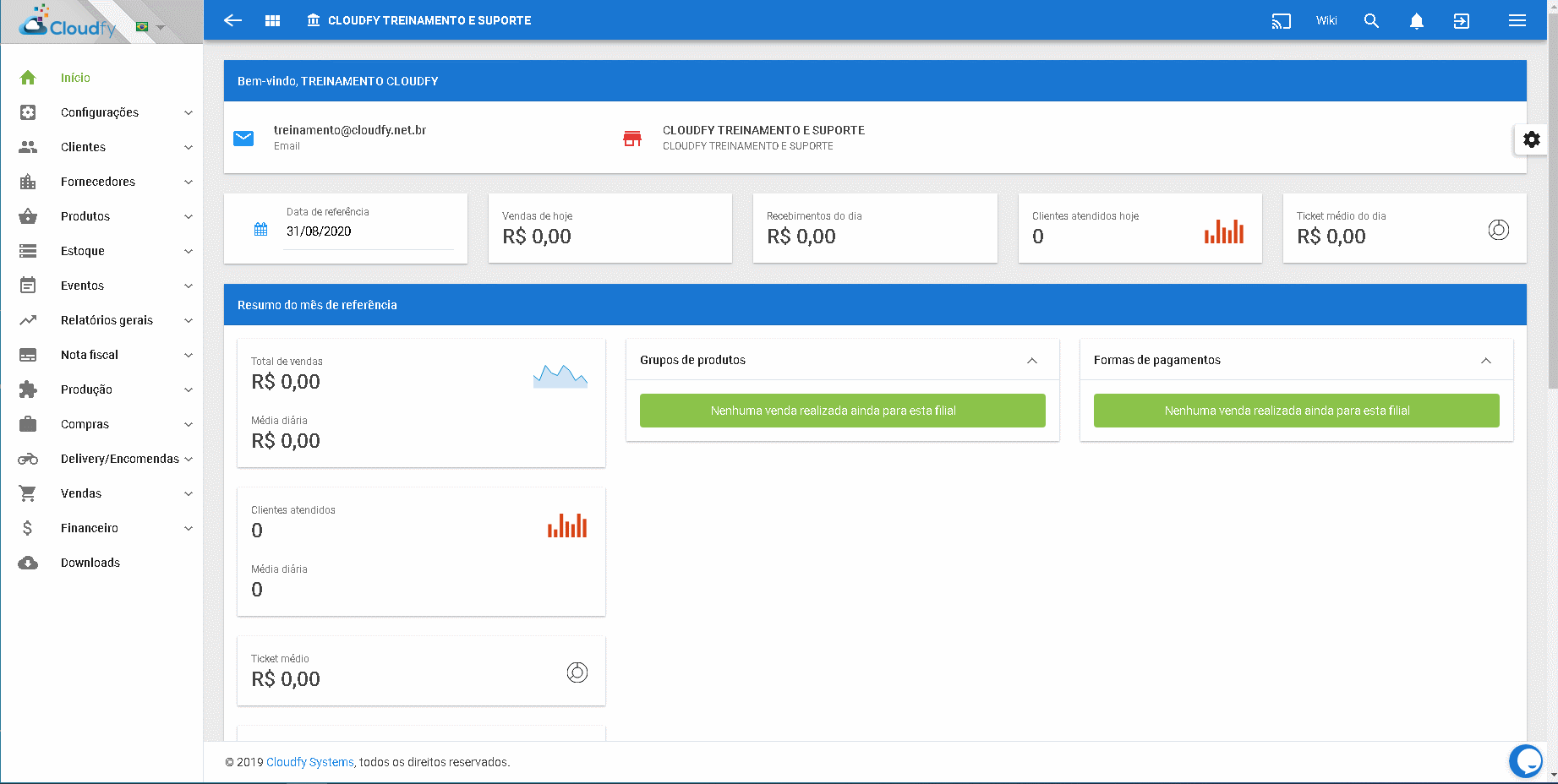1558x784 pixels.
Task: Click bar chart icon in Clientes atendidos hoje
Action: [1223, 231]
